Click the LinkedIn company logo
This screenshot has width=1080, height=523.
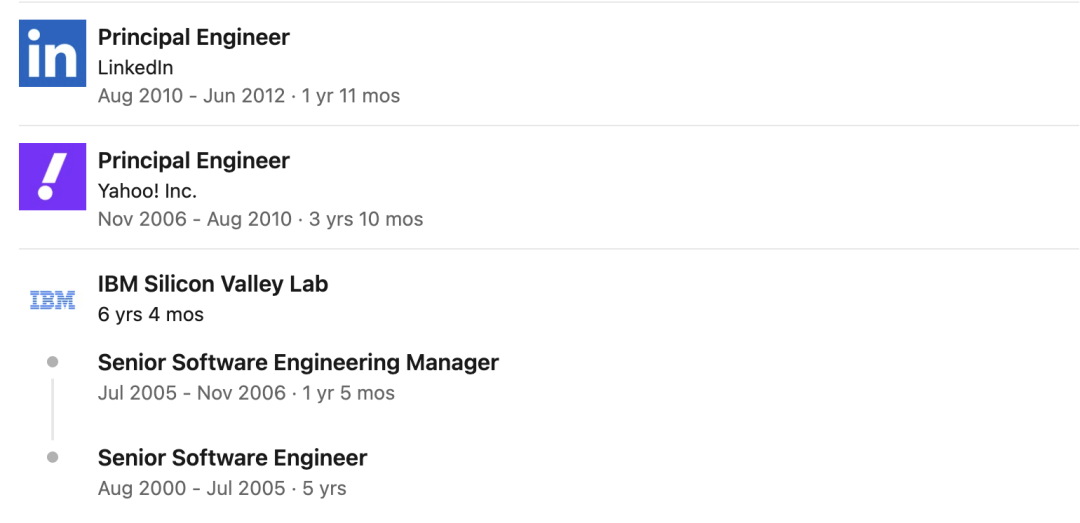pos(52,53)
